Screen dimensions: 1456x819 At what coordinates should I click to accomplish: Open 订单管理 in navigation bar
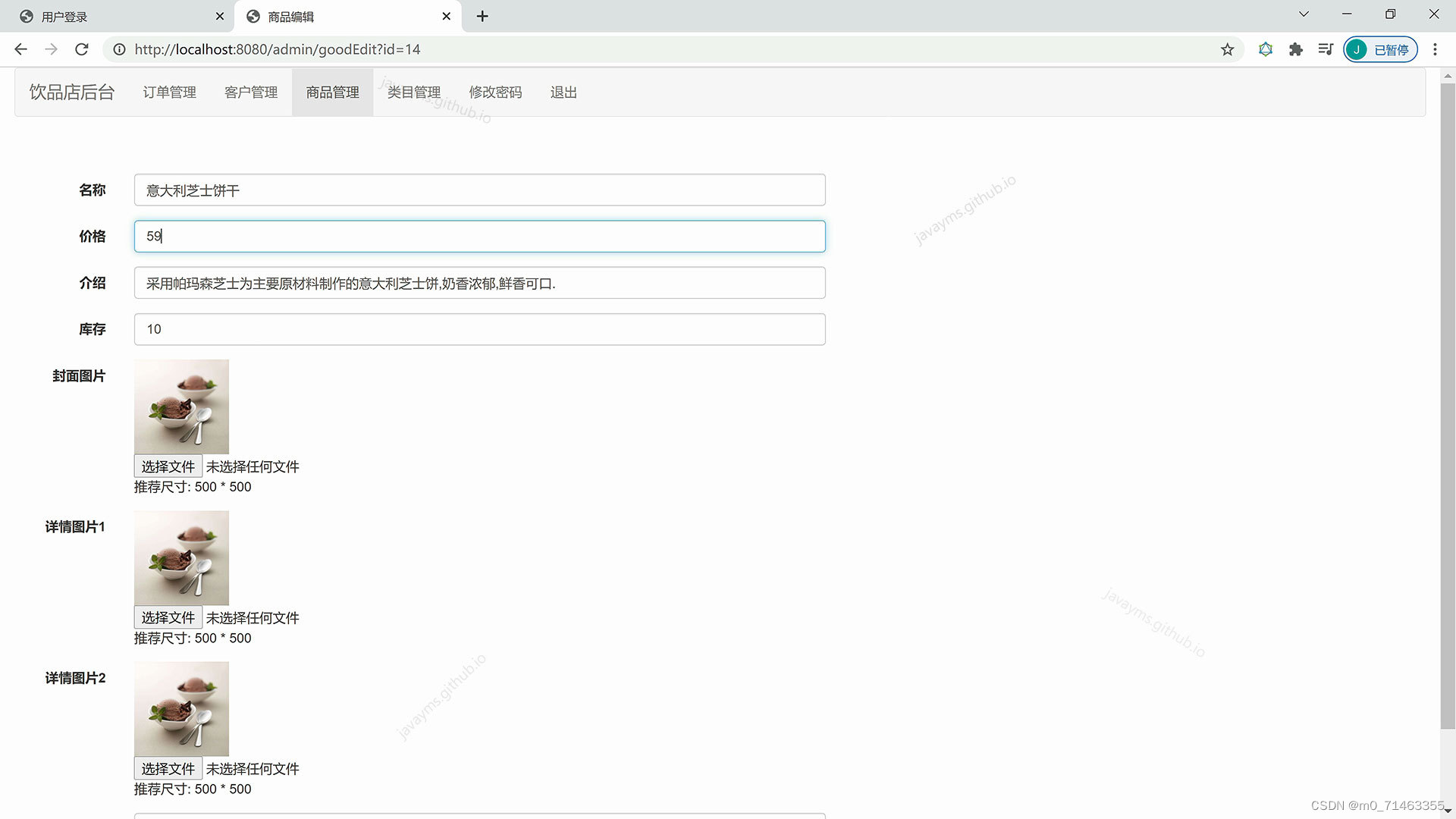[x=169, y=93]
